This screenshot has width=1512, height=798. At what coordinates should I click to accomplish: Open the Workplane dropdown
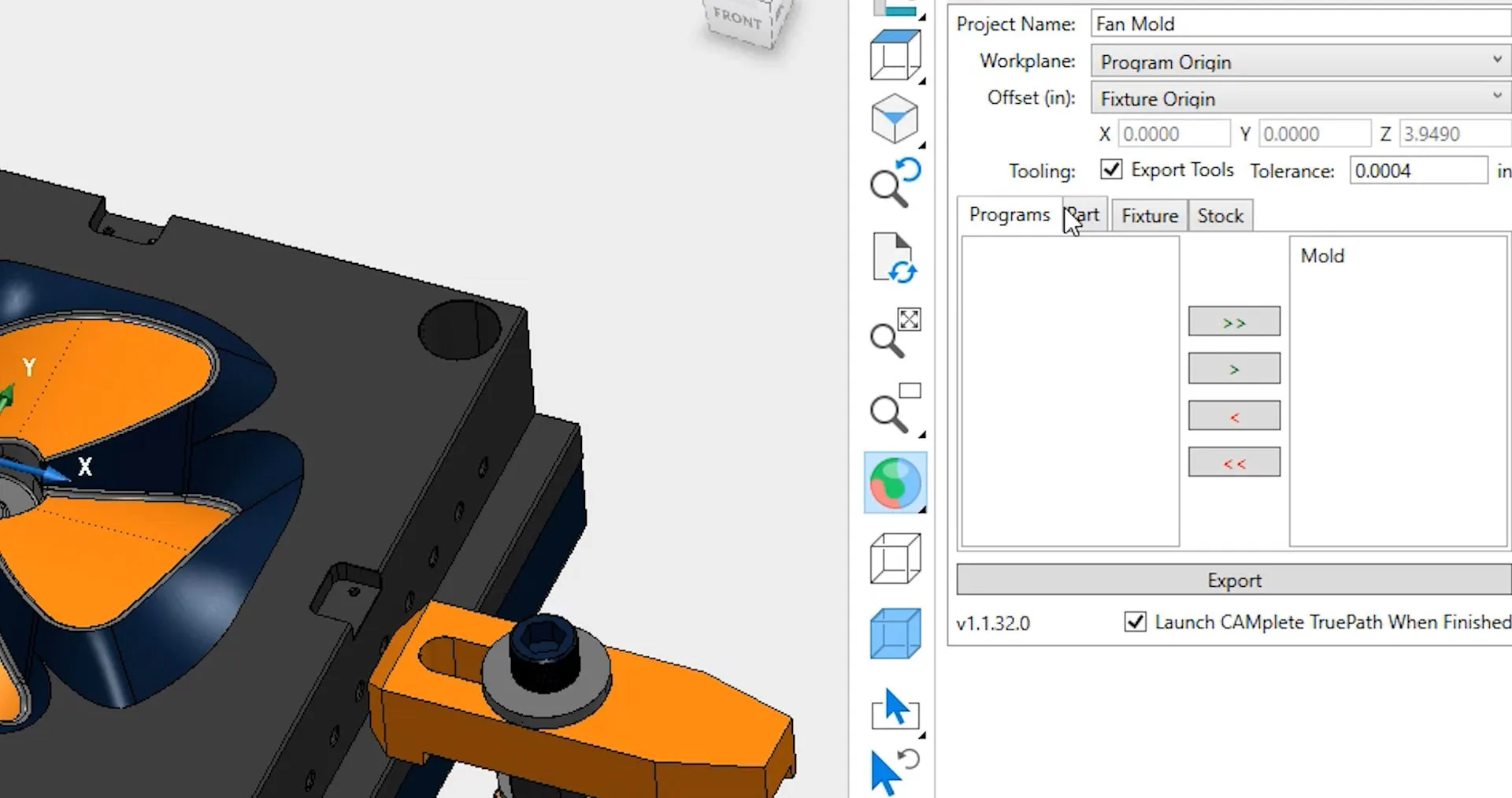(x=1300, y=61)
